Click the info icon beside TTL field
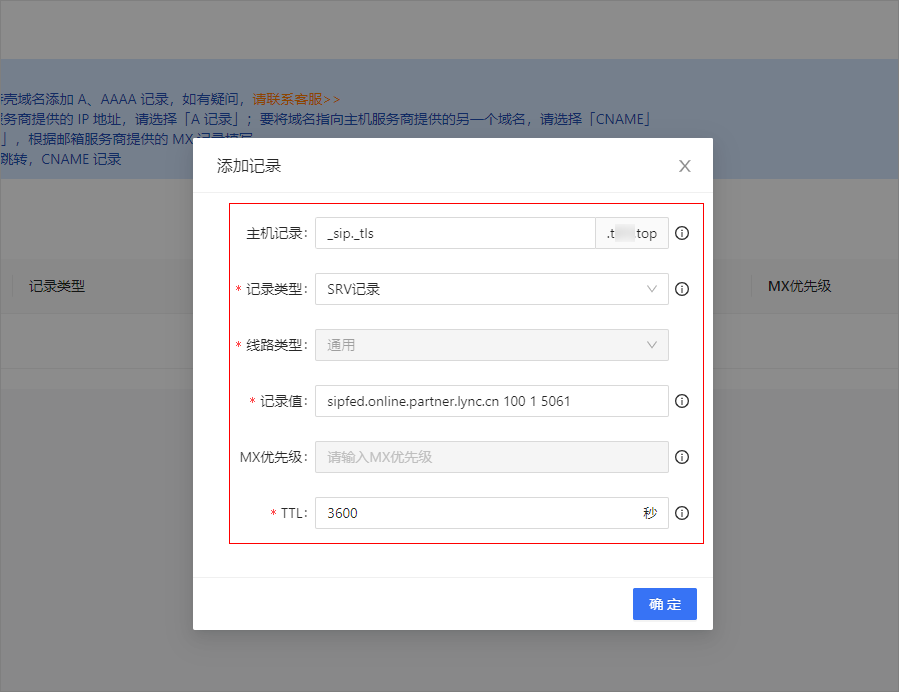 (x=682, y=513)
